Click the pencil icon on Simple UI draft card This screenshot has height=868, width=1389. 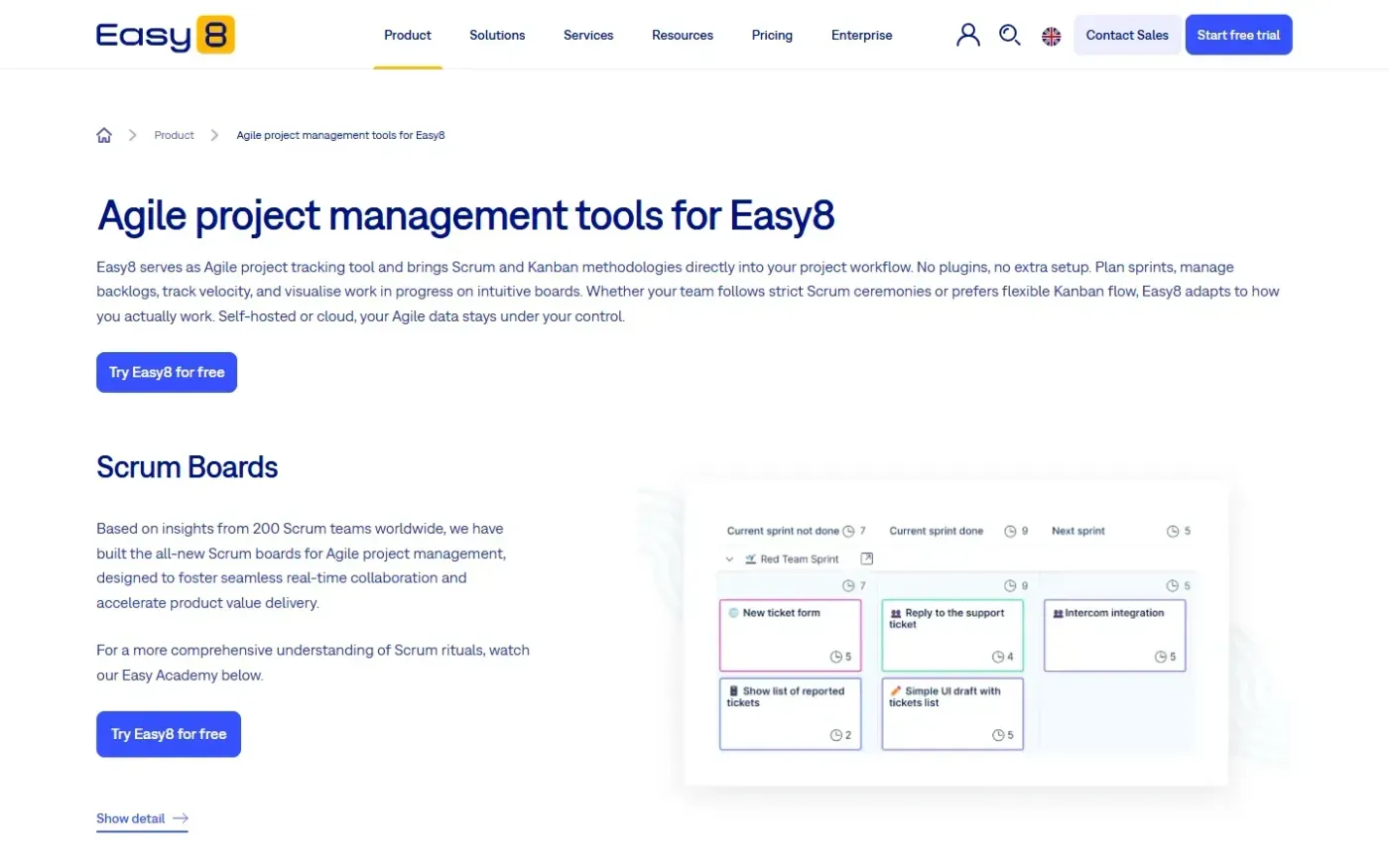coord(896,690)
